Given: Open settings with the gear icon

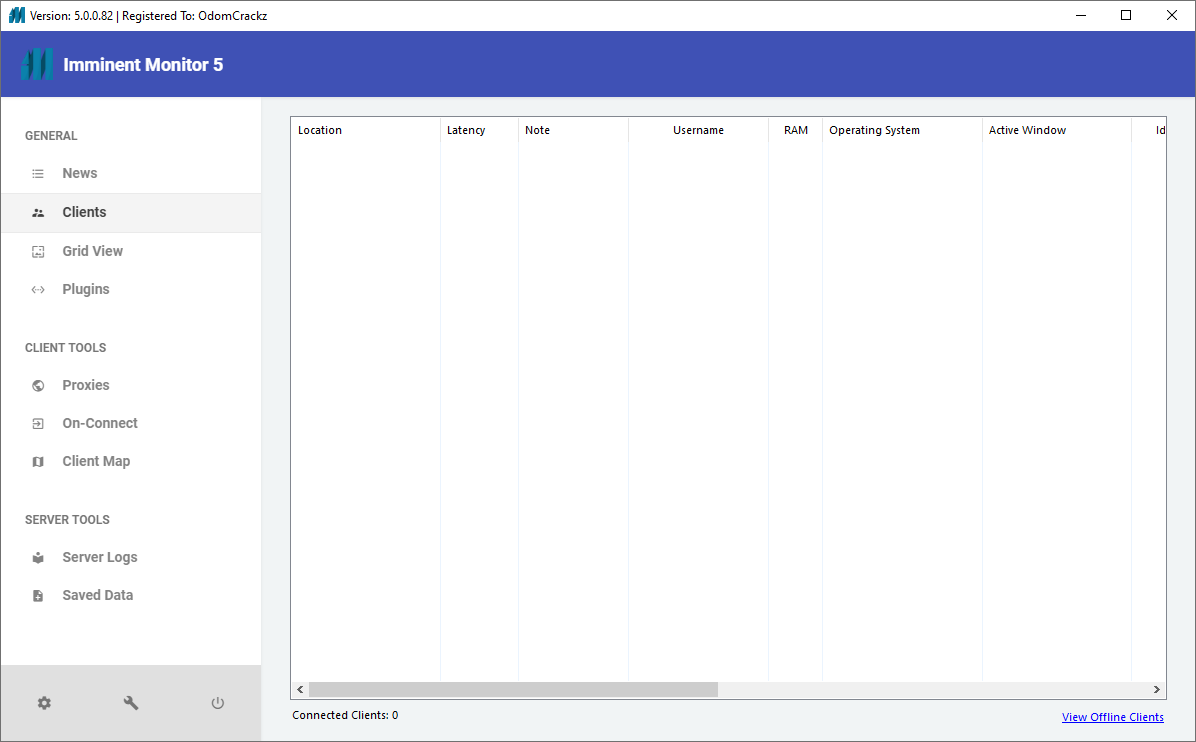Looking at the screenshot, I should tap(44, 703).
